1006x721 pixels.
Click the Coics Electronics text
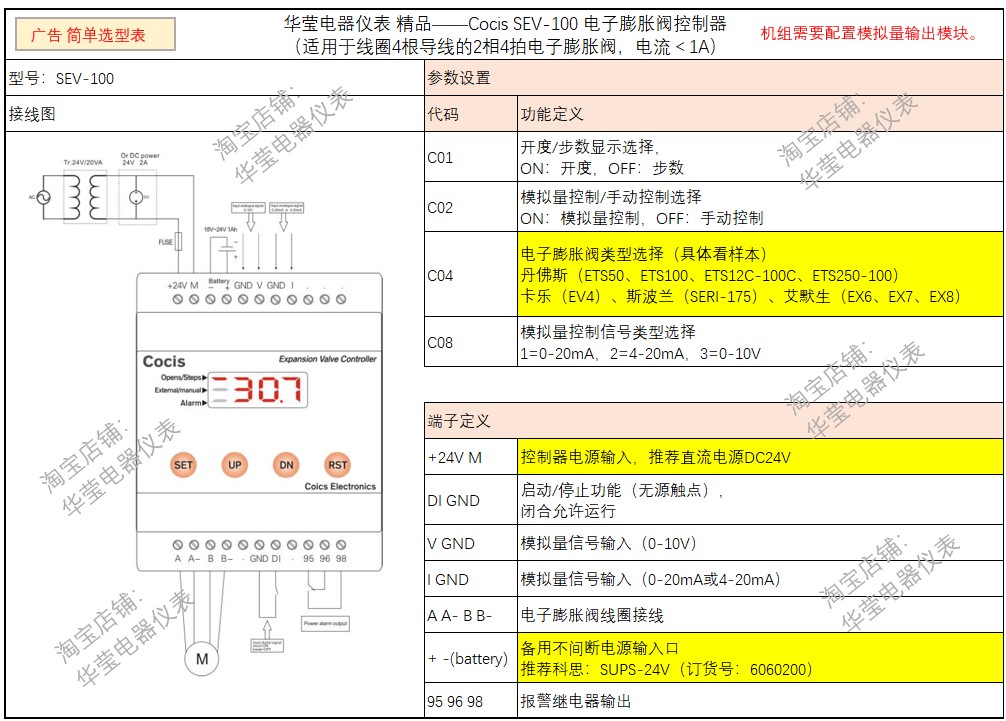tap(340, 486)
